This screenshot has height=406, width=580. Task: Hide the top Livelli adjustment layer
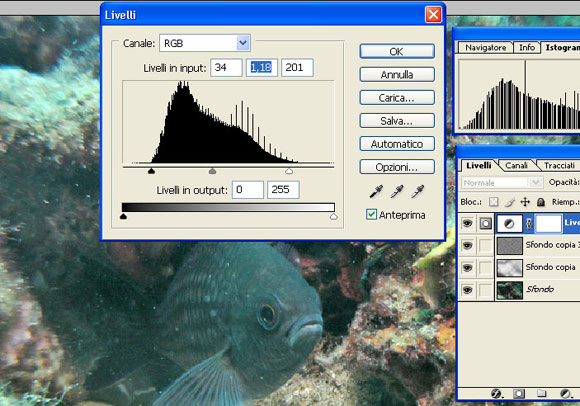click(467, 223)
